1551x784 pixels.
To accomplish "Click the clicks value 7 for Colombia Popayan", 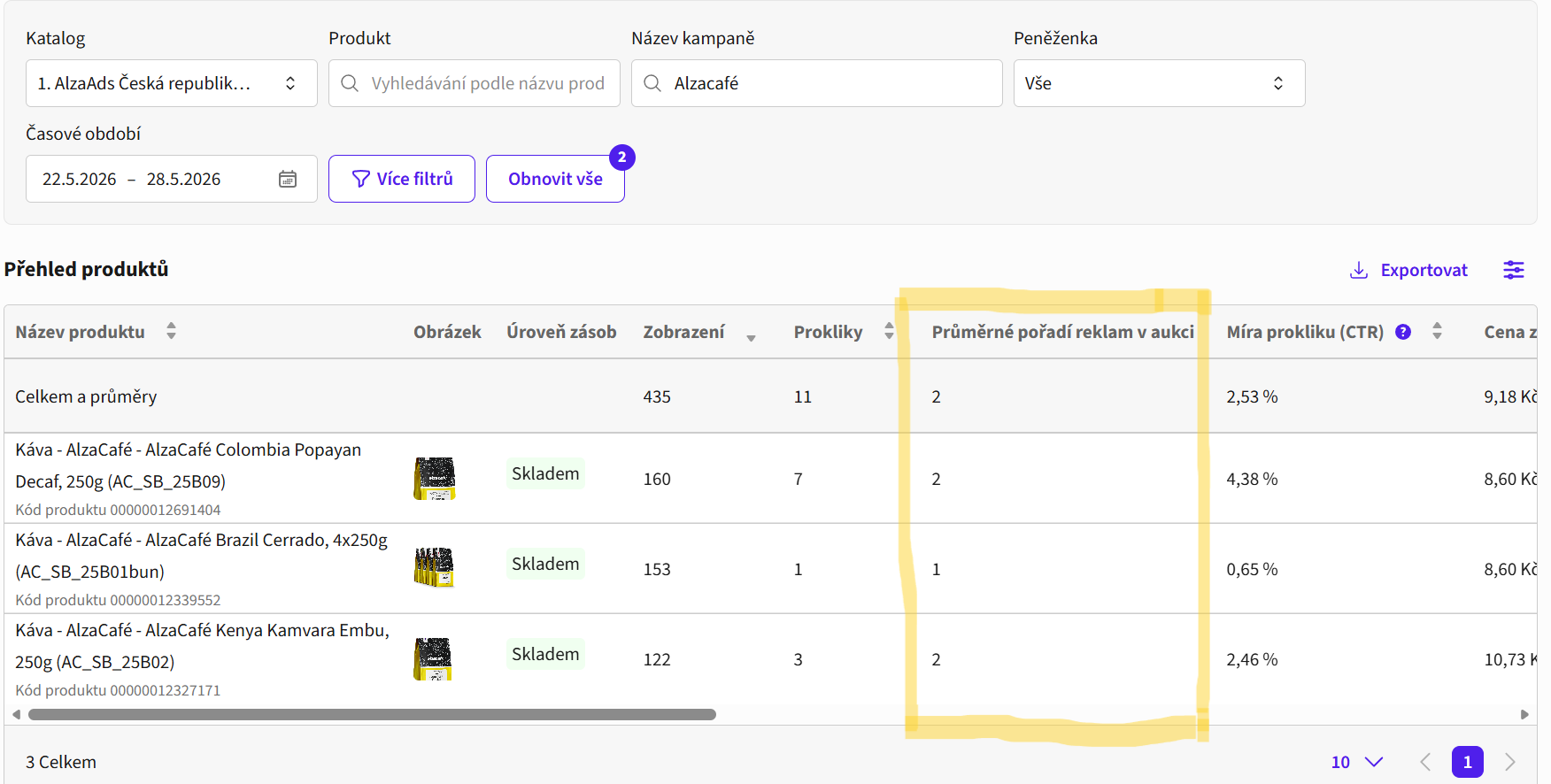I will tap(799, 479).
